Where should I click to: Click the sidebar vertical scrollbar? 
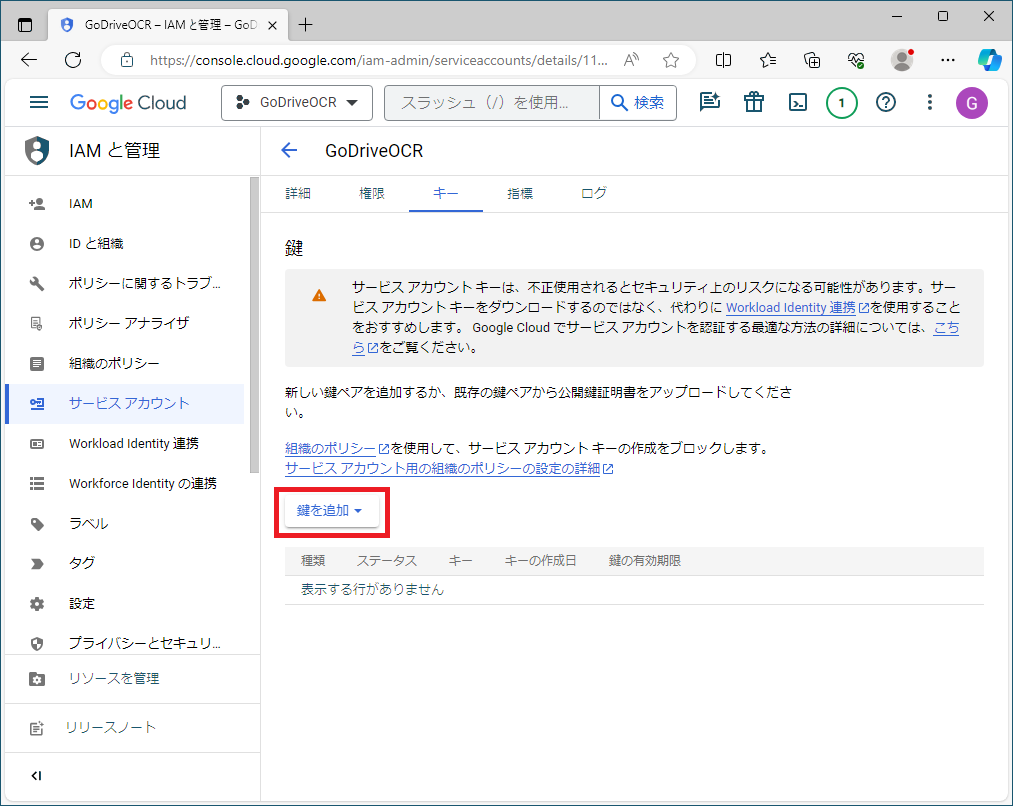[254, 325]
